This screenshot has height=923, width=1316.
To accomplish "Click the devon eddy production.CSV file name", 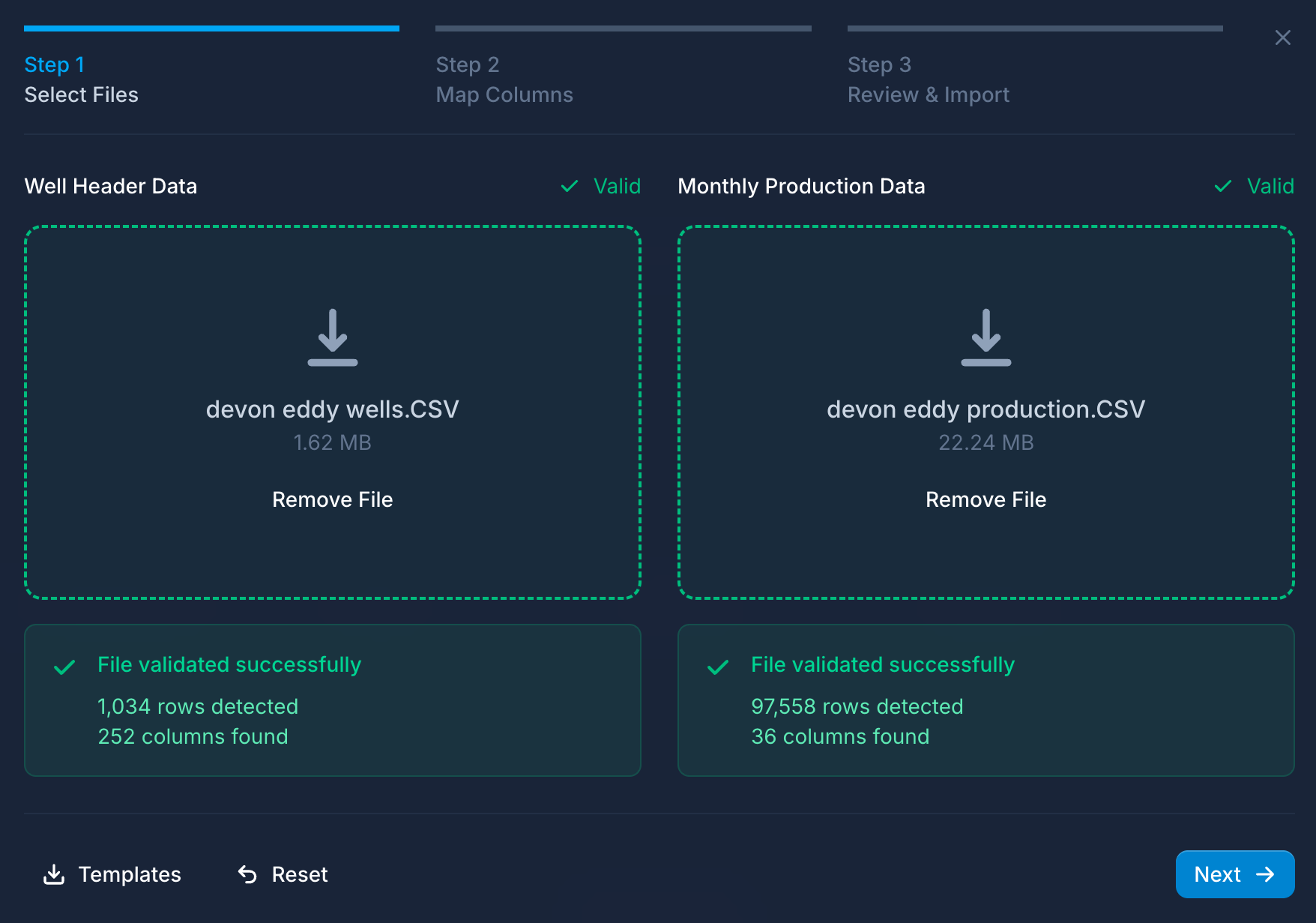I will (986, 409).
